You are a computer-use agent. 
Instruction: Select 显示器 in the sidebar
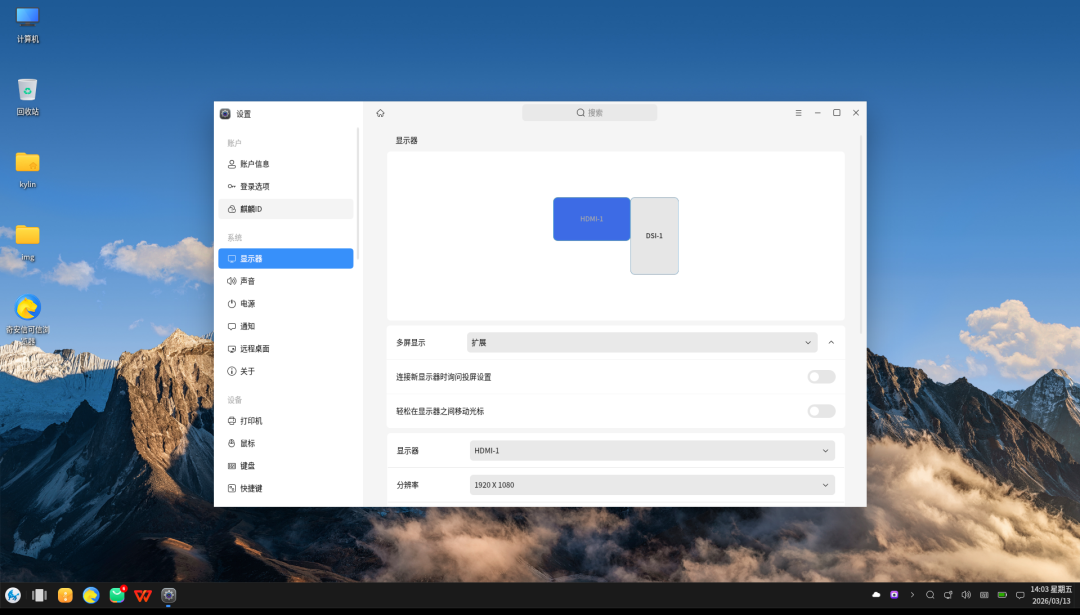tap(286, 258)
